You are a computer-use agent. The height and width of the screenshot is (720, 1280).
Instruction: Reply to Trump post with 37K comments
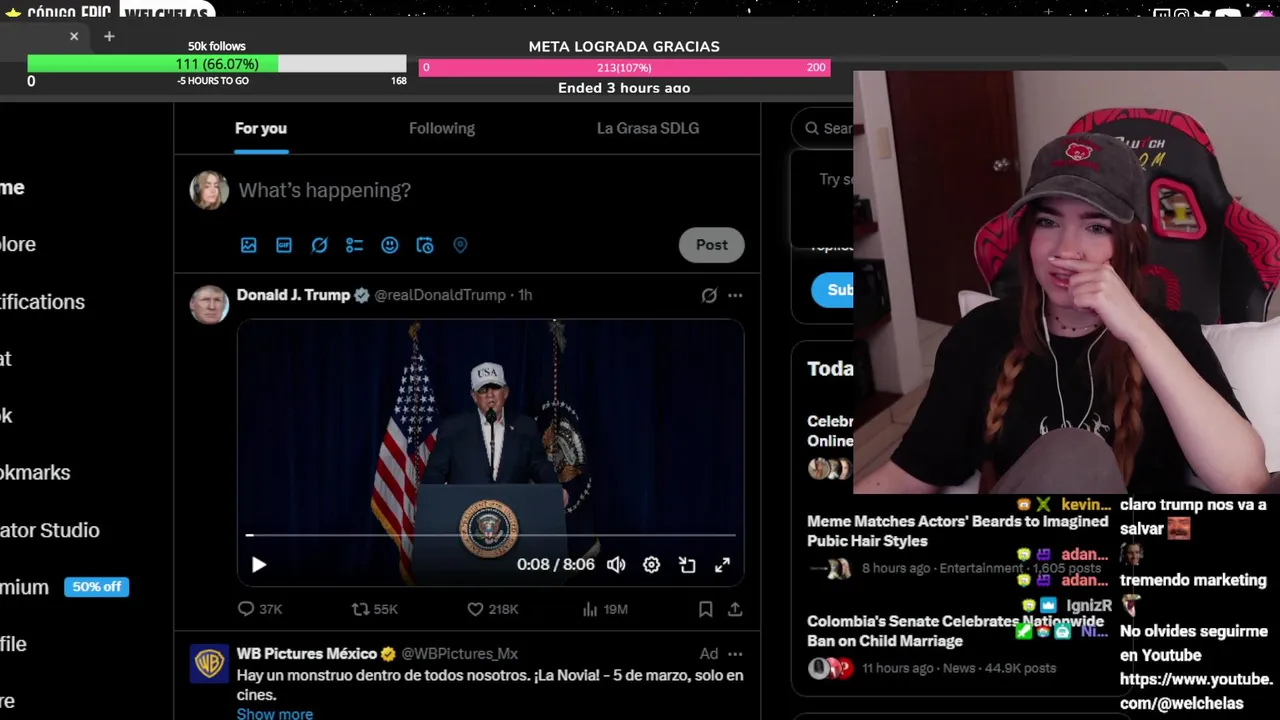coord(260,609)
